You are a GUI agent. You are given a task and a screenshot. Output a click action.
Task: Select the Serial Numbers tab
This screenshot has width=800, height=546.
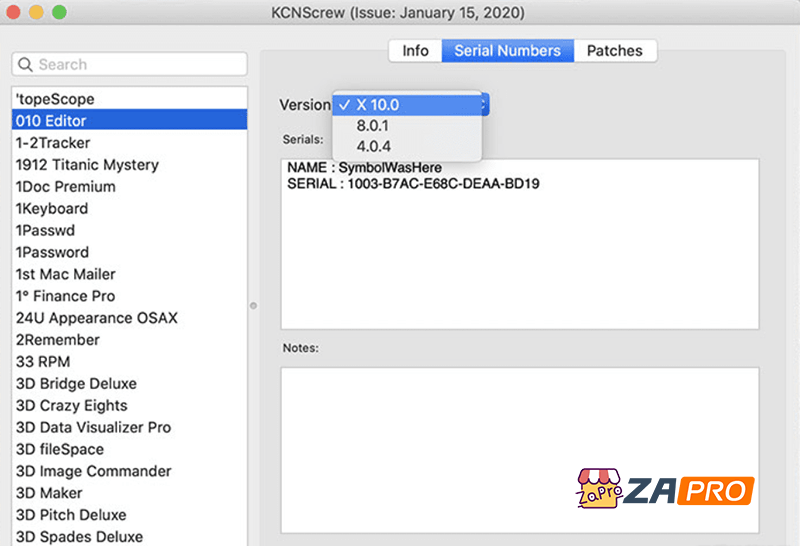tap(508, 50)
